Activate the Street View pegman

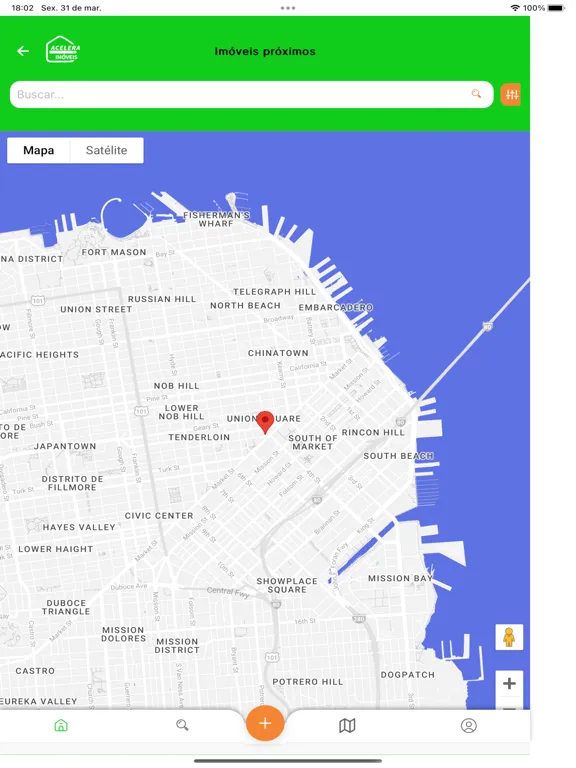pyautogui.click(x=509, y=637)
